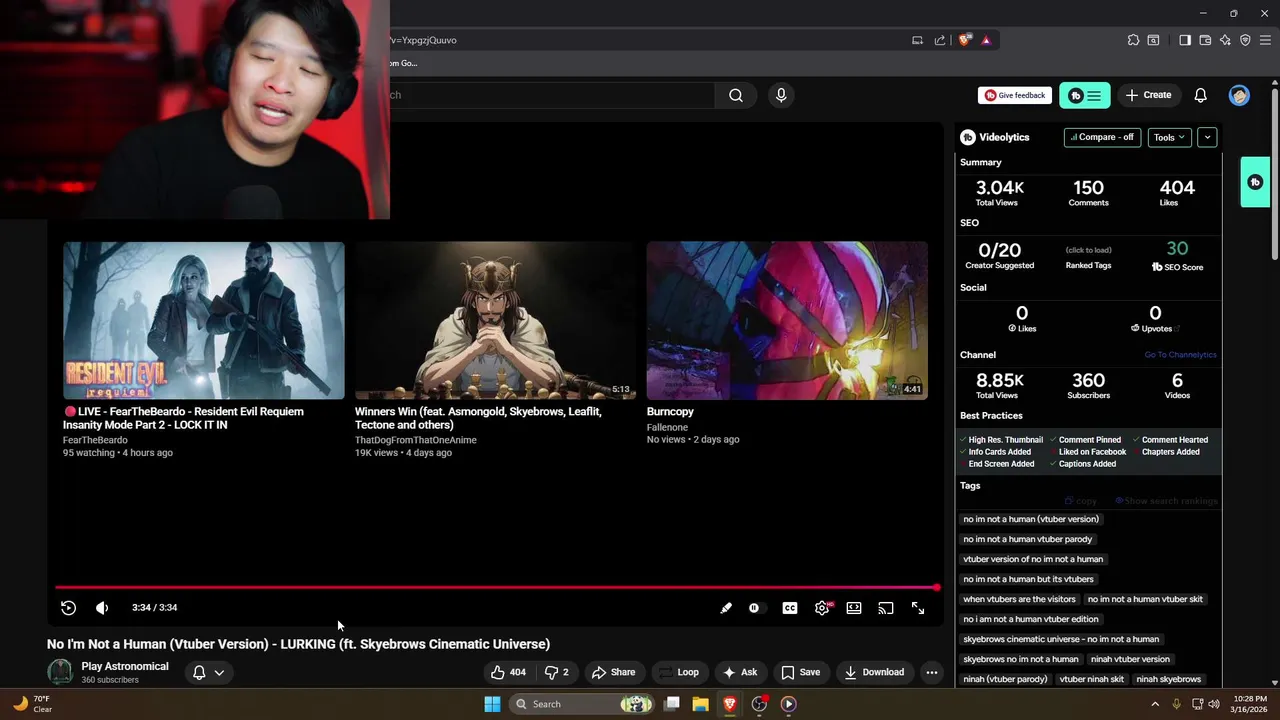Select tag 'vtuber ninah skit'
Screen dimensions: 1280x720
pyautogui.click(x=1091, y=679)
